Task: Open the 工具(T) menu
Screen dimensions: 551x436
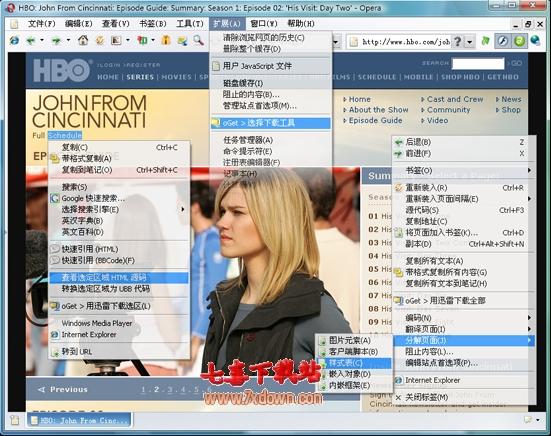Action: click(190, 24)
